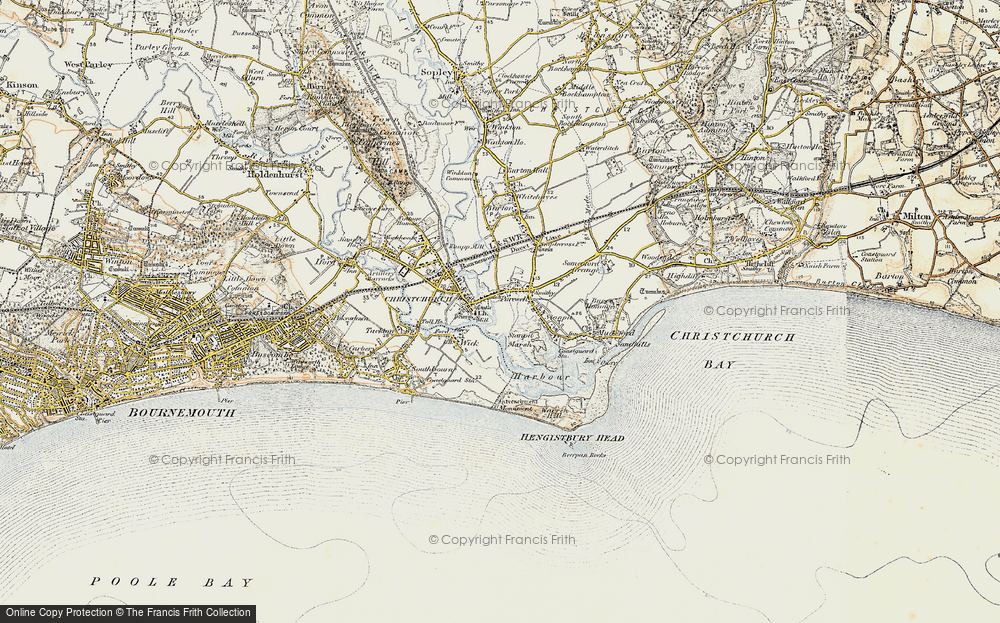Click the Wick hamlet label

[469, 343]
